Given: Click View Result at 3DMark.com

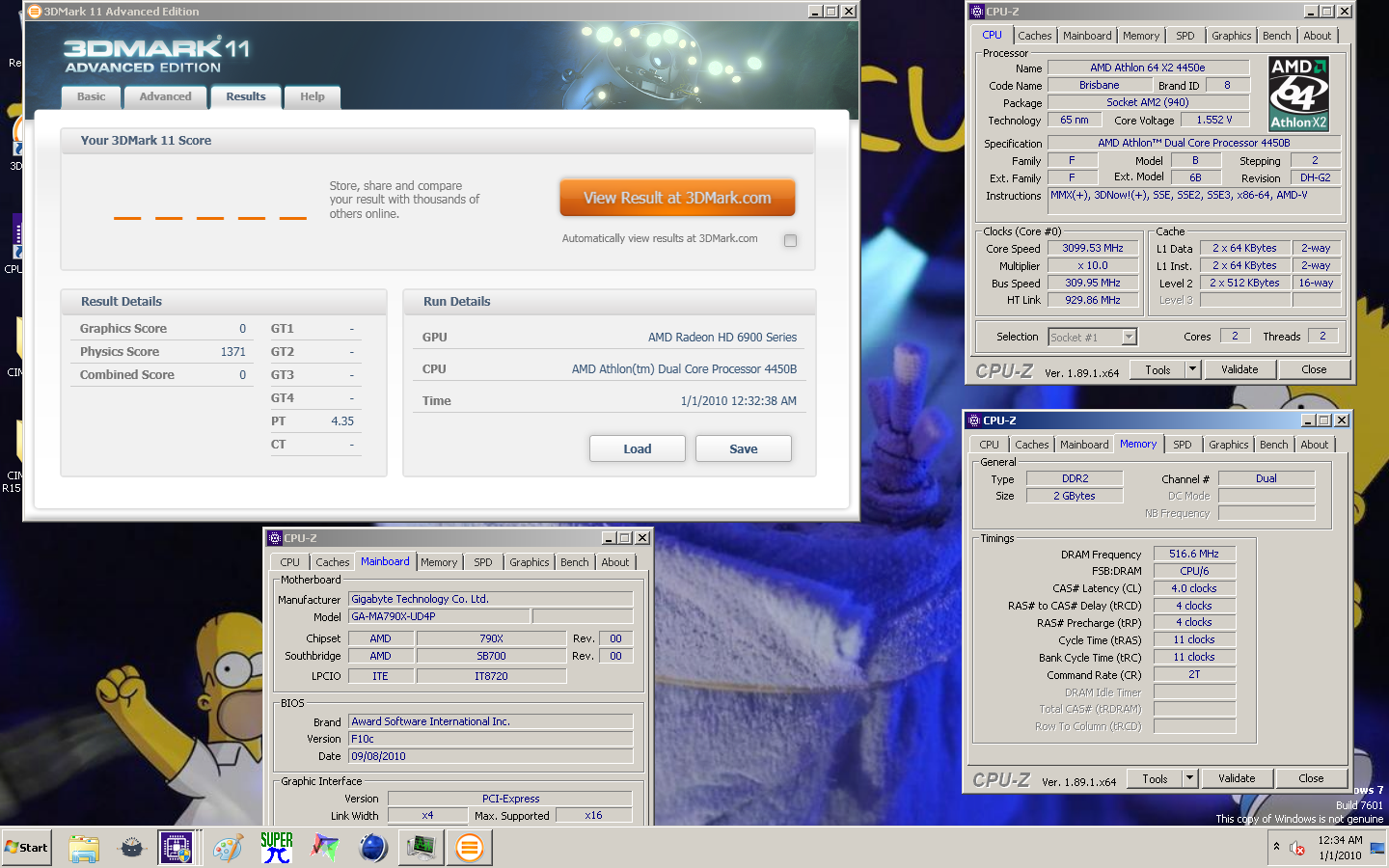Looking at the screenshot, I should tap(677, 198).
